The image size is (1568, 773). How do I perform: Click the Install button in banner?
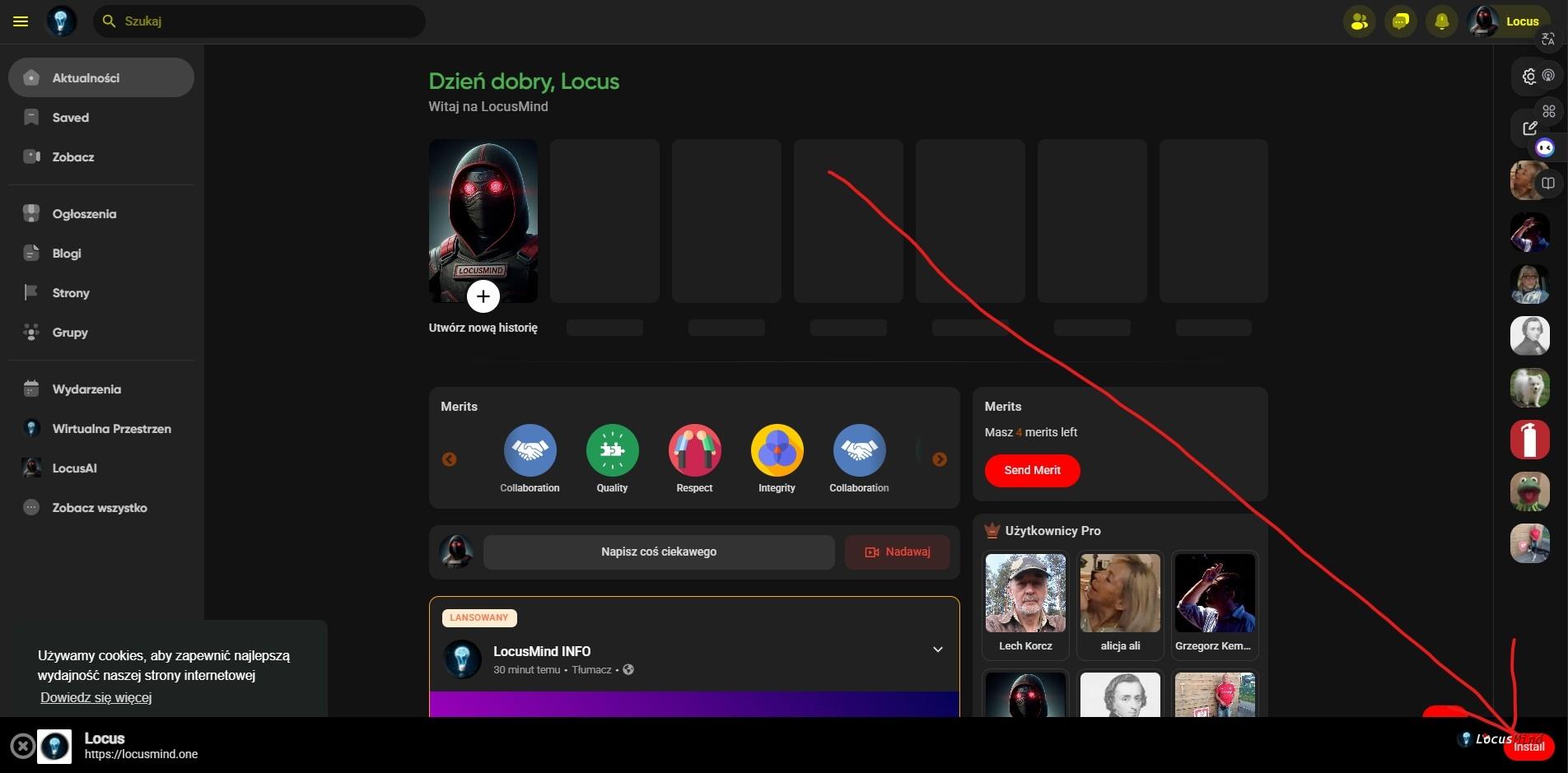pos(1528,747)
